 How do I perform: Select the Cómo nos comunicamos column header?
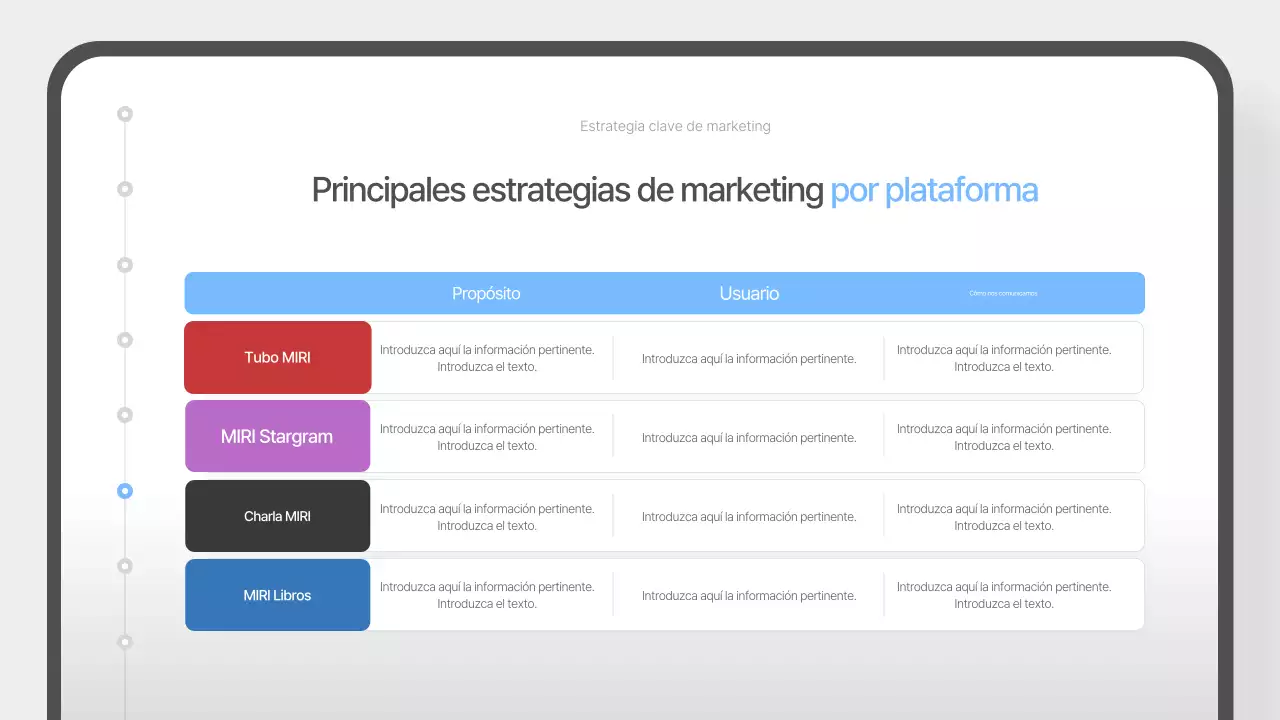[1003, 293]
